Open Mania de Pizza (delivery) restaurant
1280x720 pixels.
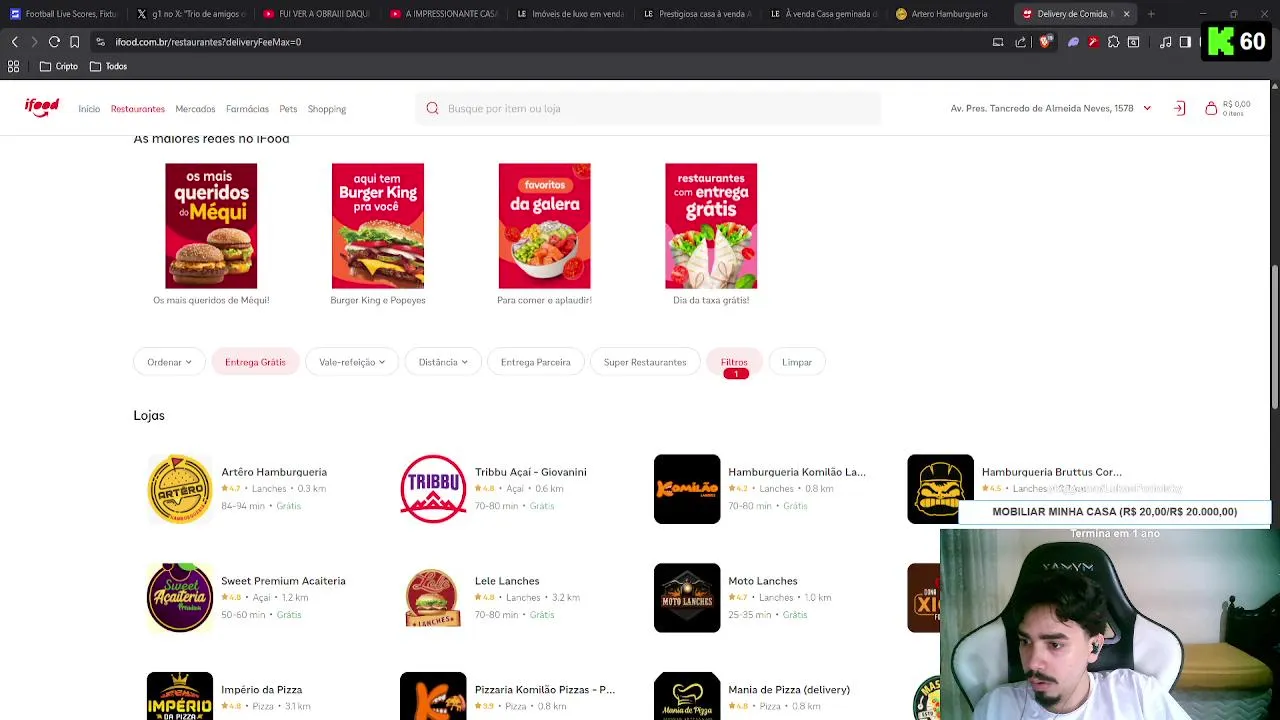(788, 690)
